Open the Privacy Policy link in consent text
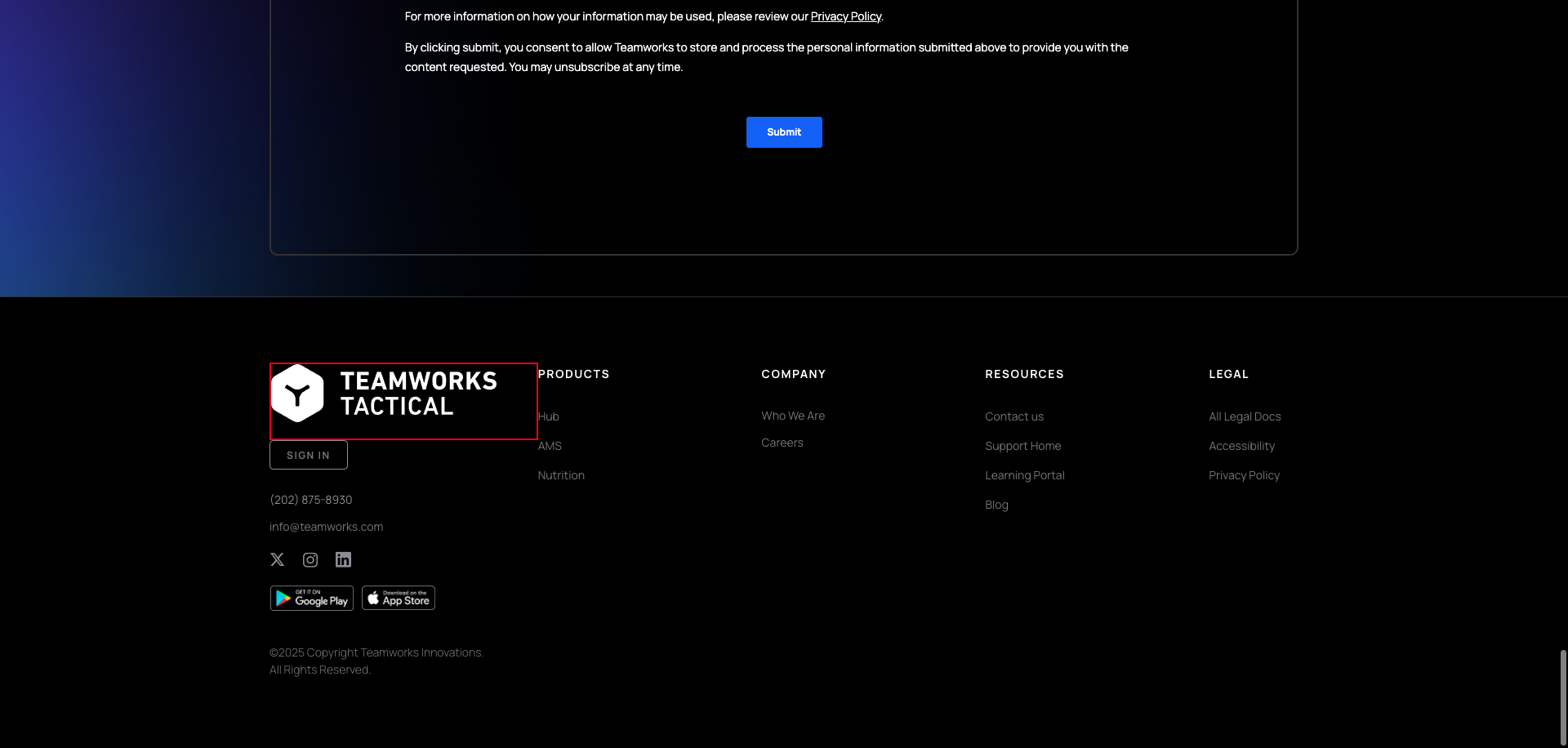Screen dimensions: 1568x748 845,16
